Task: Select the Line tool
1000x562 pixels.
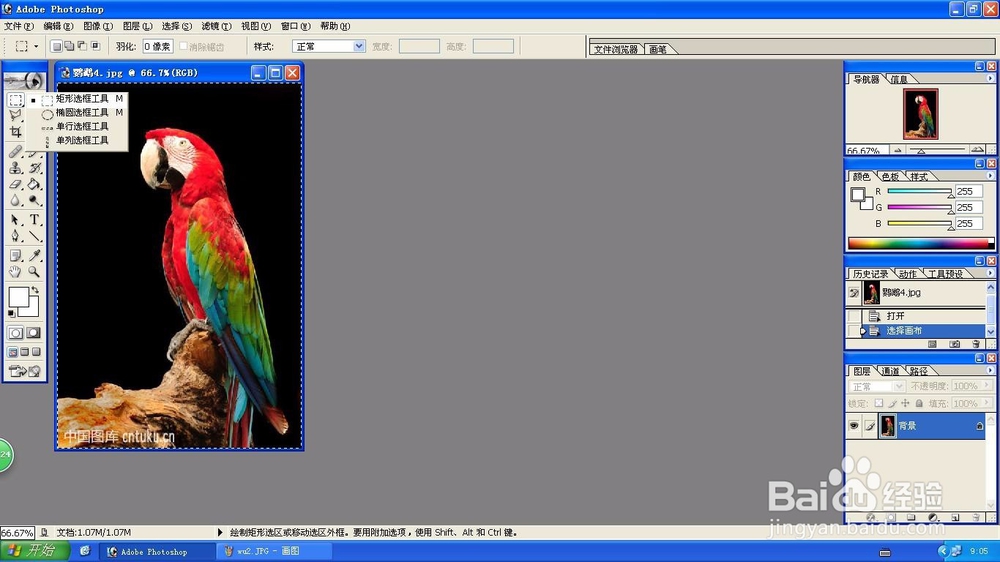Action: pos(34,236)
